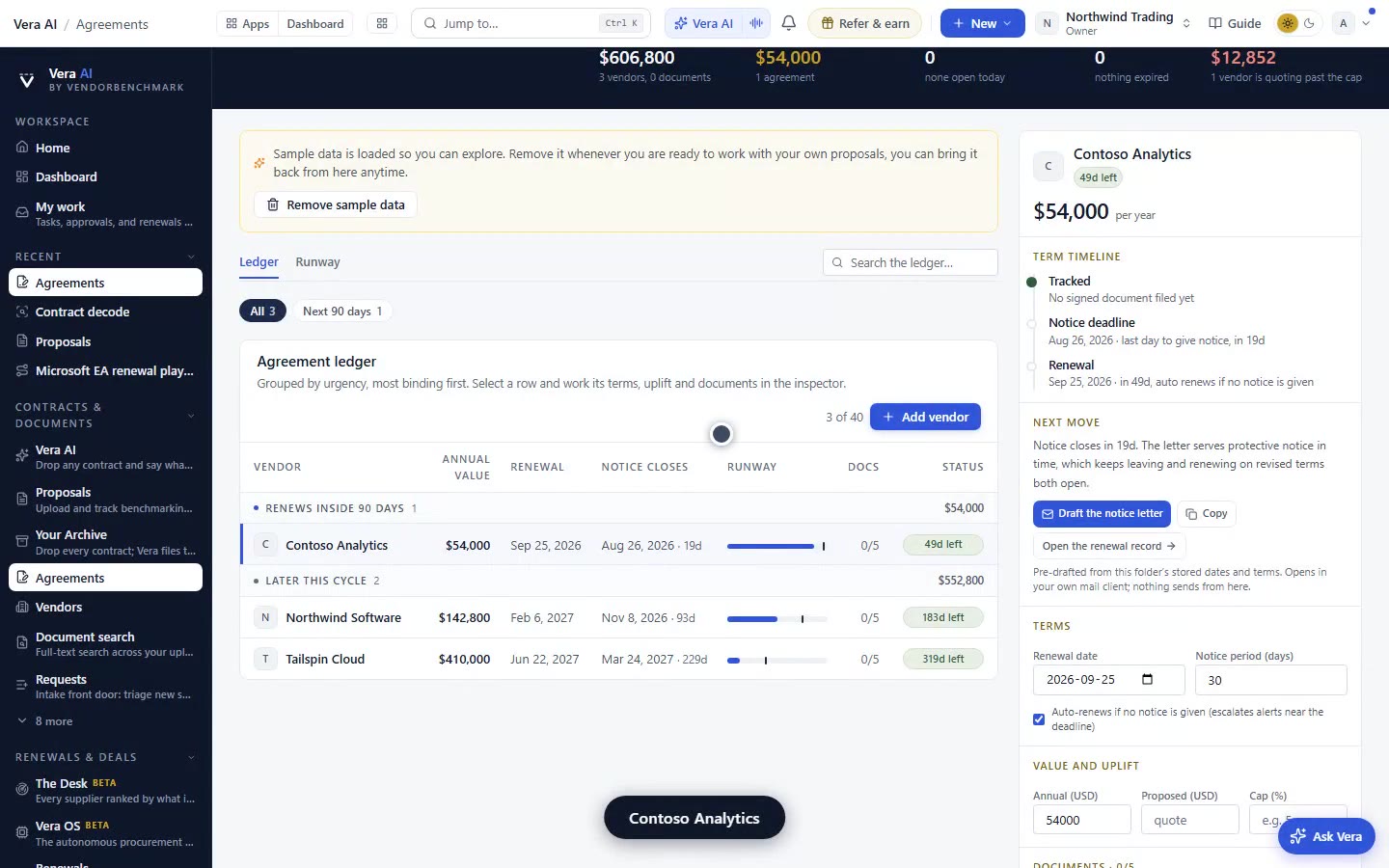The height and width of the screenshot is (868, 1389).
Task: Open Agreements under Contracts & Documents
Action: [x=106, y=578]
